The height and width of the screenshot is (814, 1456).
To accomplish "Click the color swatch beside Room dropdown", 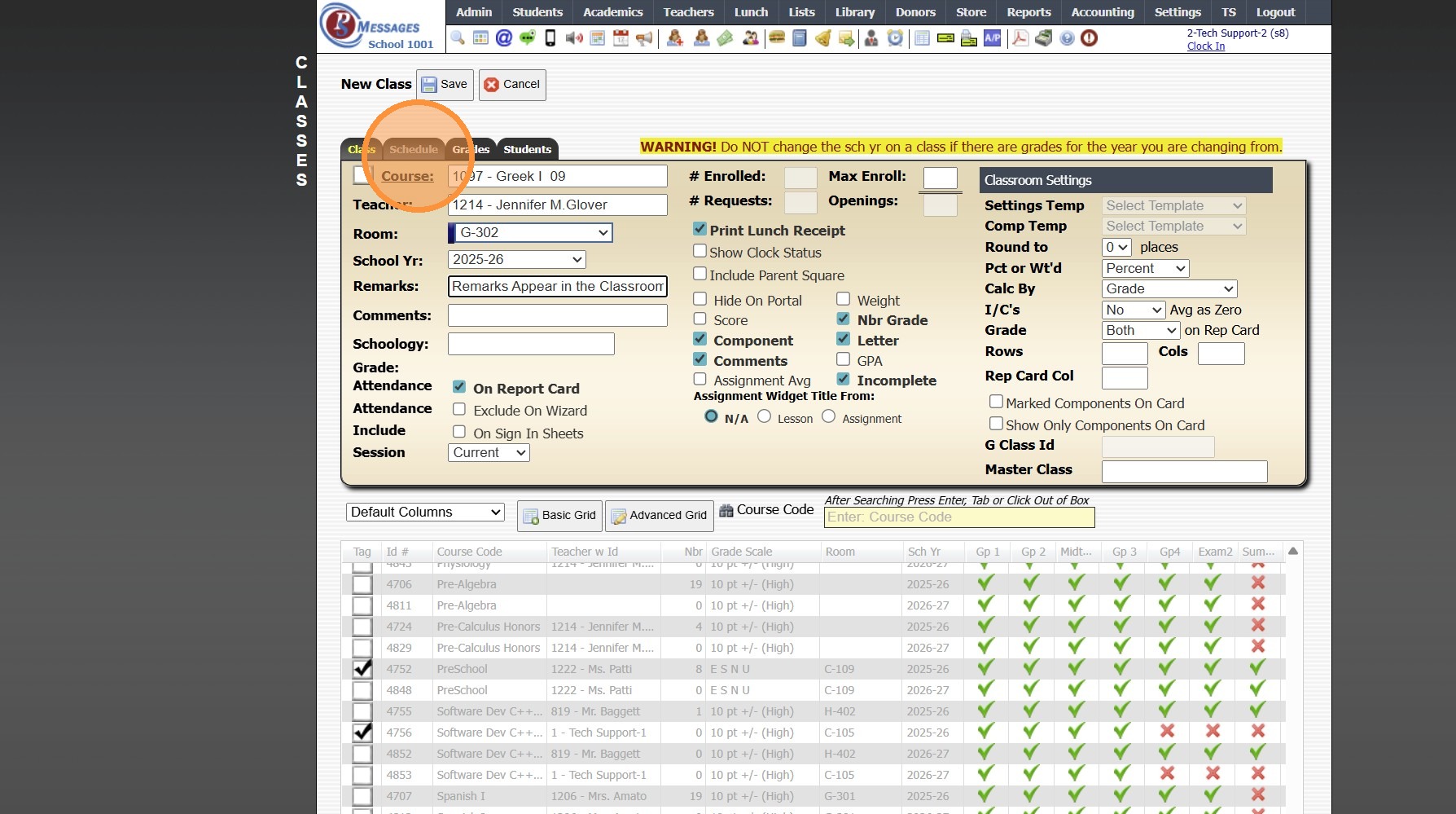I will point(451,233).
